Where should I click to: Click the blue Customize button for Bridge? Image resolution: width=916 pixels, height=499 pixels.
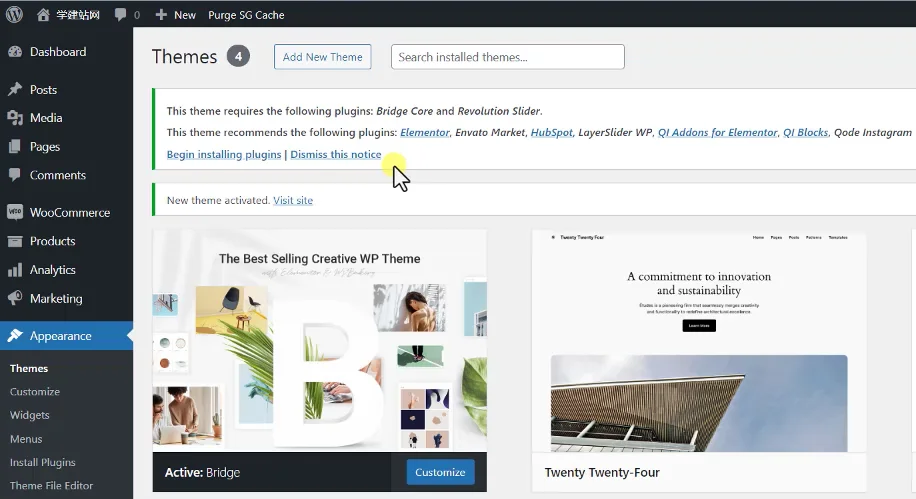[440, 472]
